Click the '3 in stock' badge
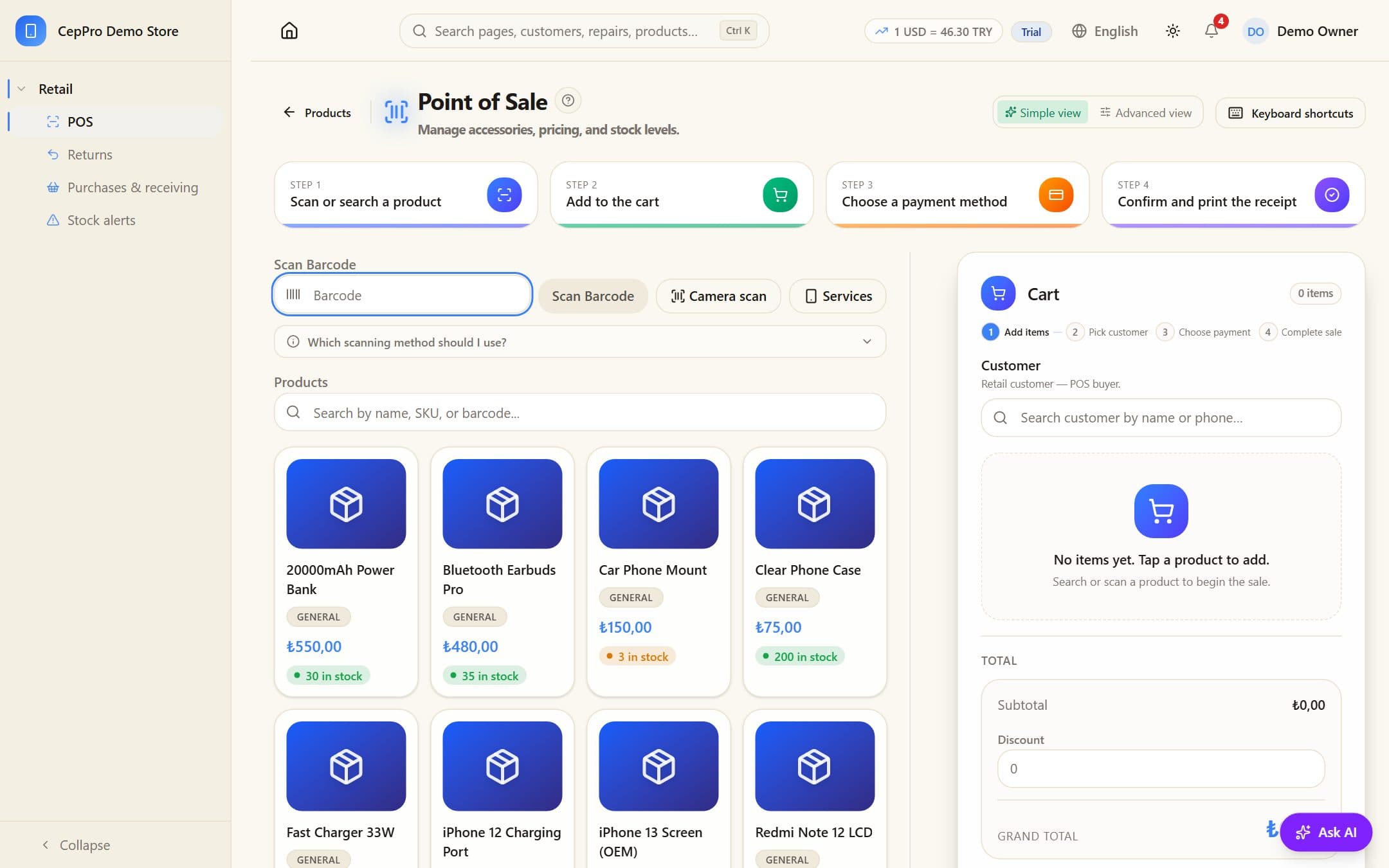The width and height of the screenshot is (1389, 868). pyautogui.click(x=637, y=656)
